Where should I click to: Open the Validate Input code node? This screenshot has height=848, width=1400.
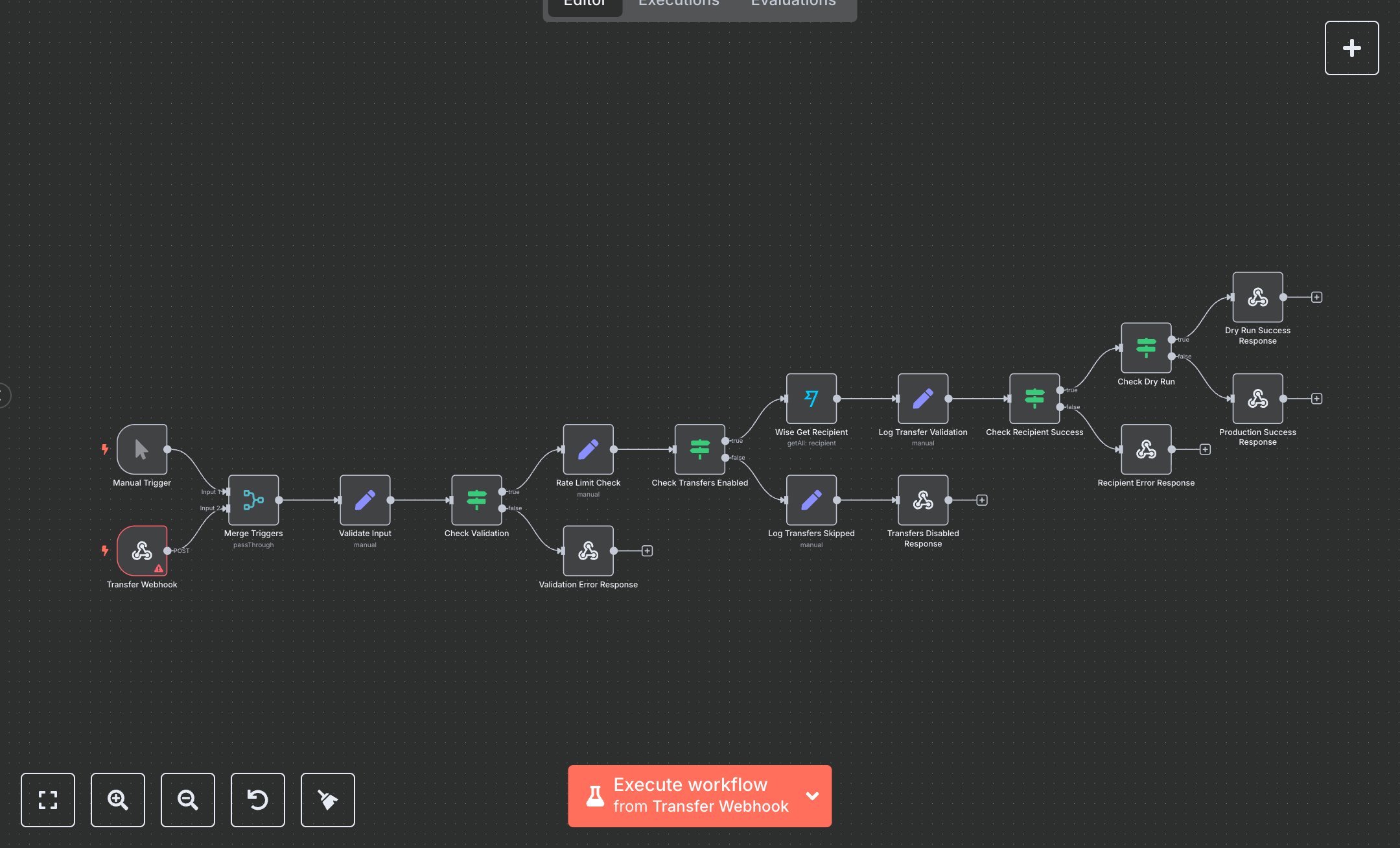[x=365, y=500]
